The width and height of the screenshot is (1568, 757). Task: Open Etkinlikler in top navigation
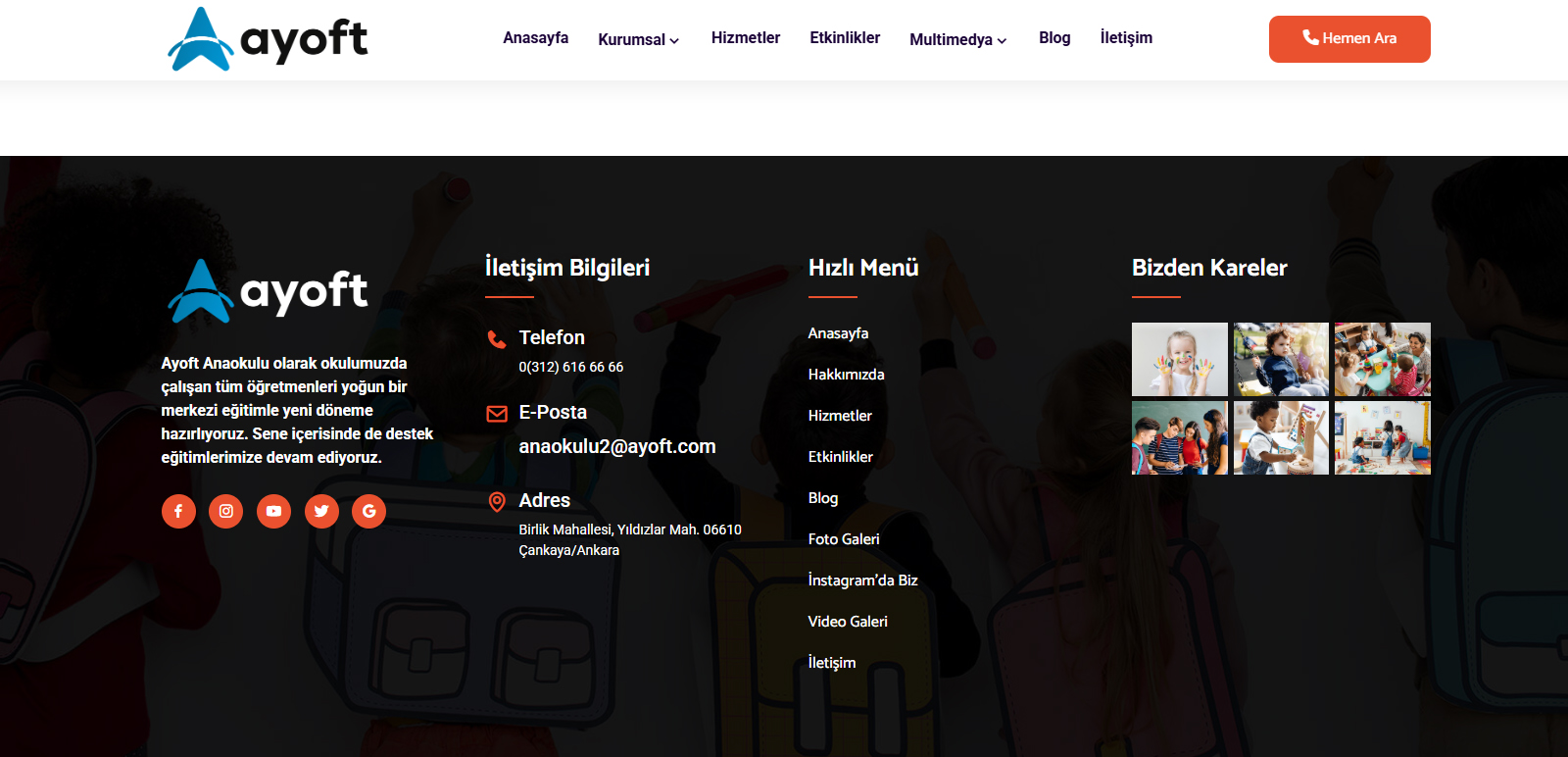[844, 37]
